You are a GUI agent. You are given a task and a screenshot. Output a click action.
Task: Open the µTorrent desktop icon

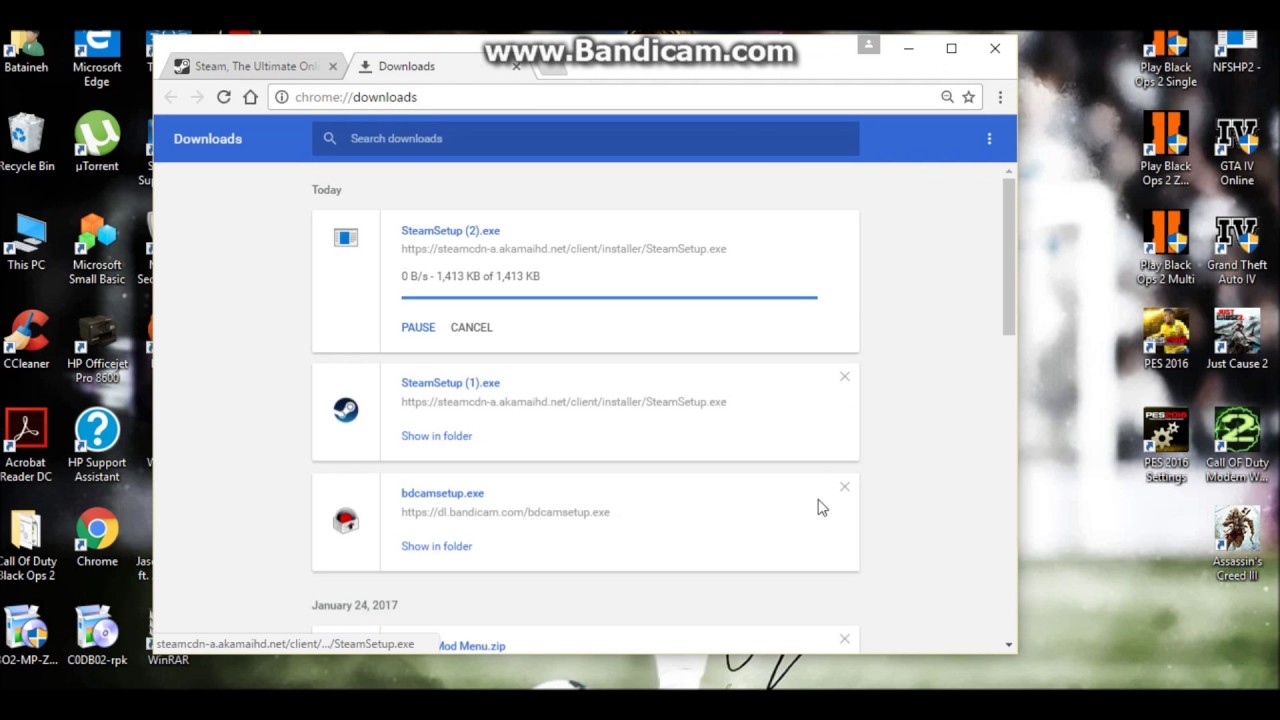97,143
